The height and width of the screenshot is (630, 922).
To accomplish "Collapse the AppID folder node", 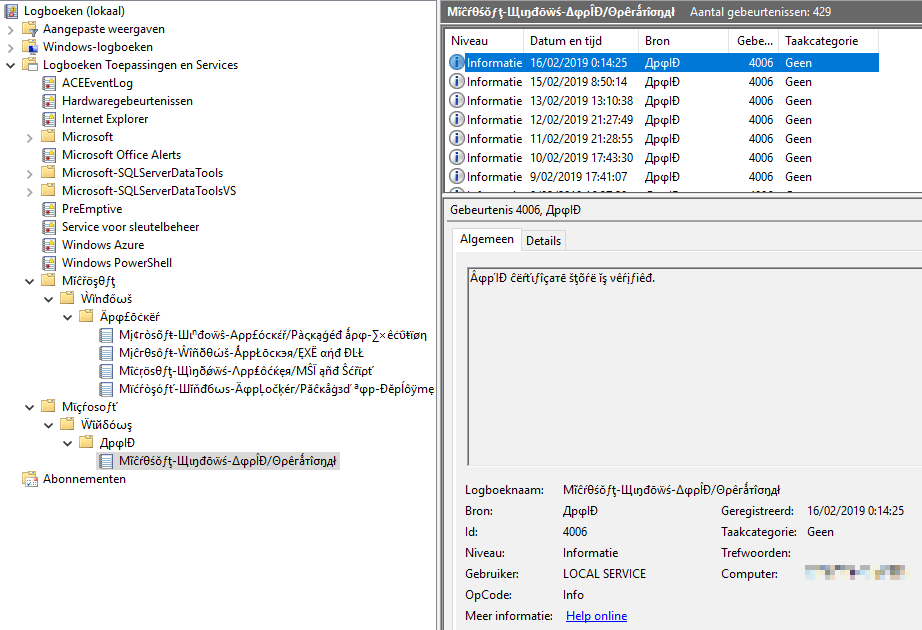I will tap(68, 444).
